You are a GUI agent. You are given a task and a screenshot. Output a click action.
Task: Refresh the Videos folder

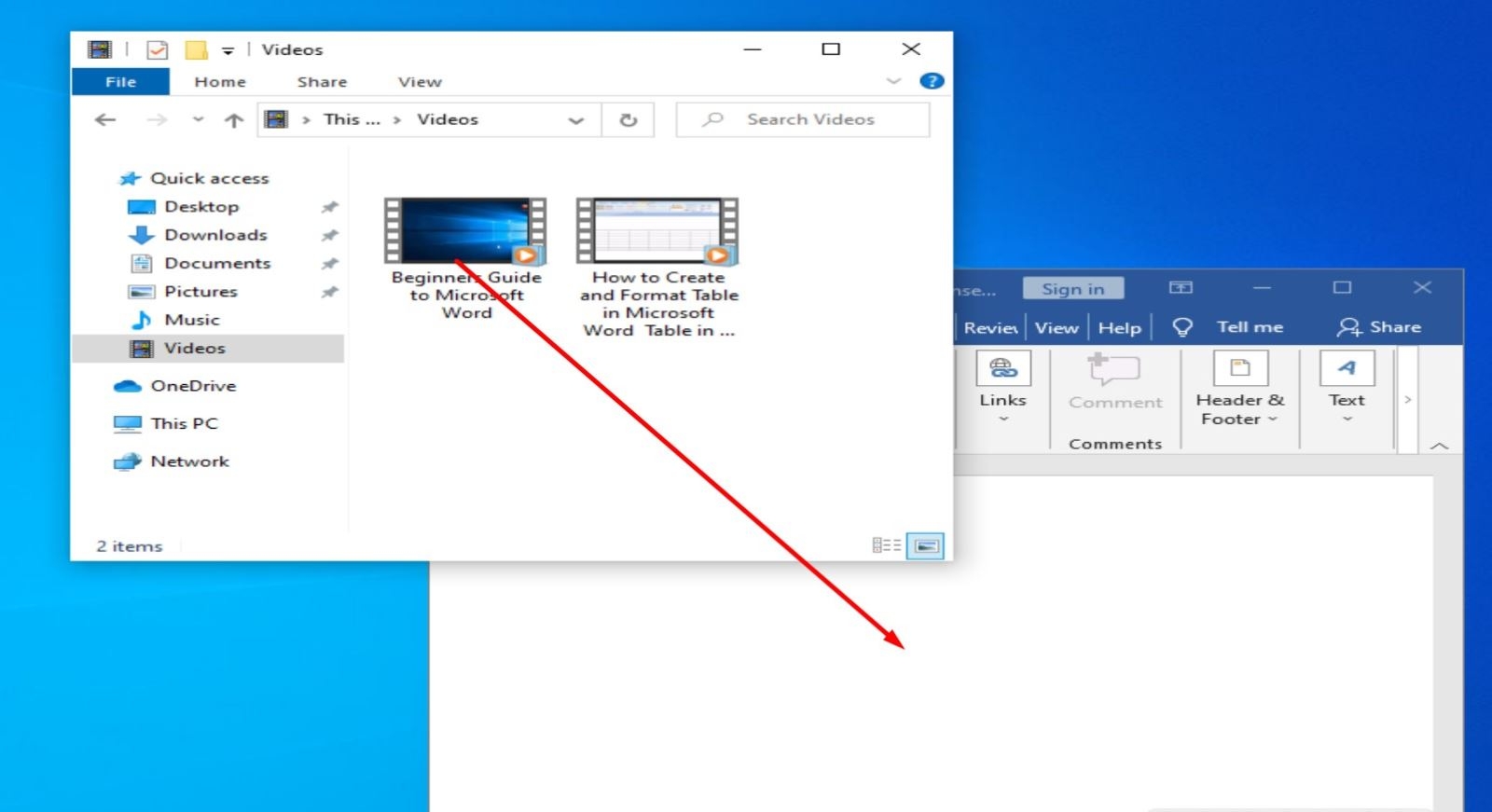tap(629, 120)
